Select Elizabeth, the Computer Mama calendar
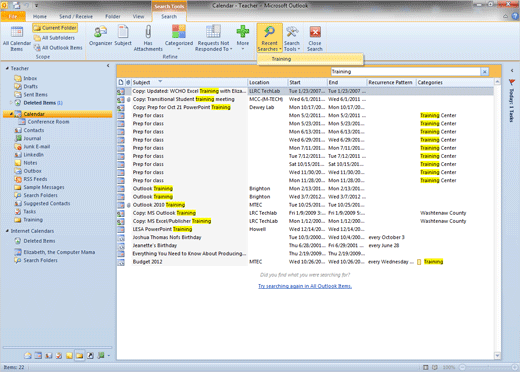Viewport: 520px width, 372px height. pos(59,252)
